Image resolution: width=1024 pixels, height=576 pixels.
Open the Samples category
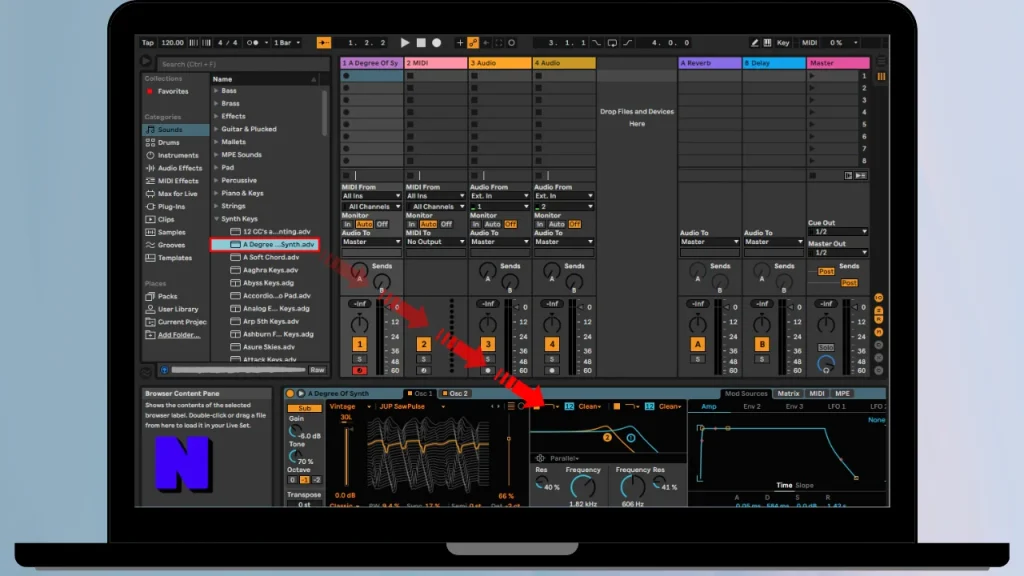click(x=171, y=232)
